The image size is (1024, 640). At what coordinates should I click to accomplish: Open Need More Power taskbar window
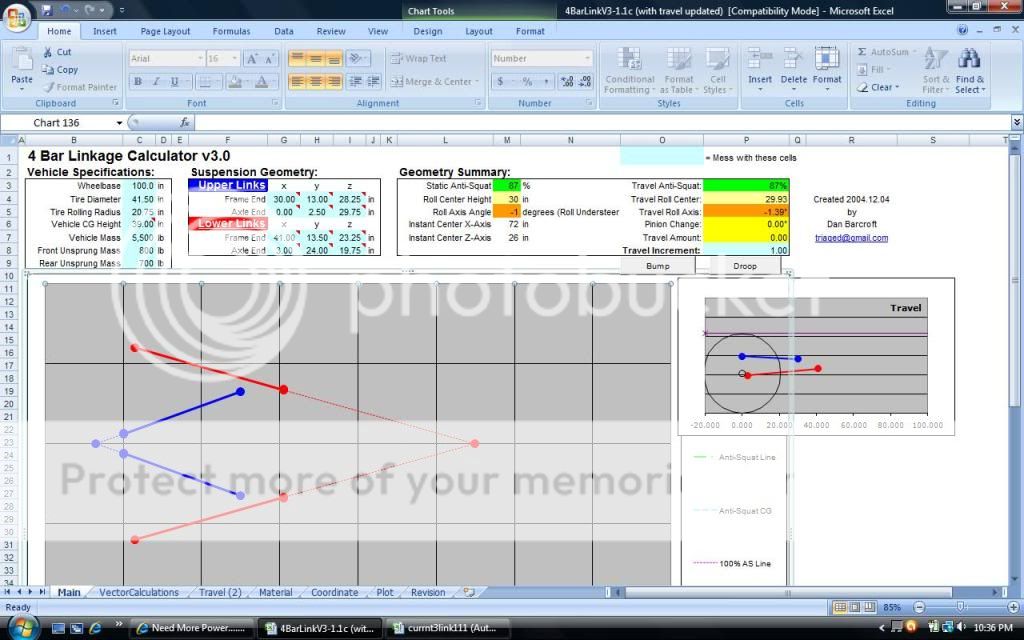191,628
